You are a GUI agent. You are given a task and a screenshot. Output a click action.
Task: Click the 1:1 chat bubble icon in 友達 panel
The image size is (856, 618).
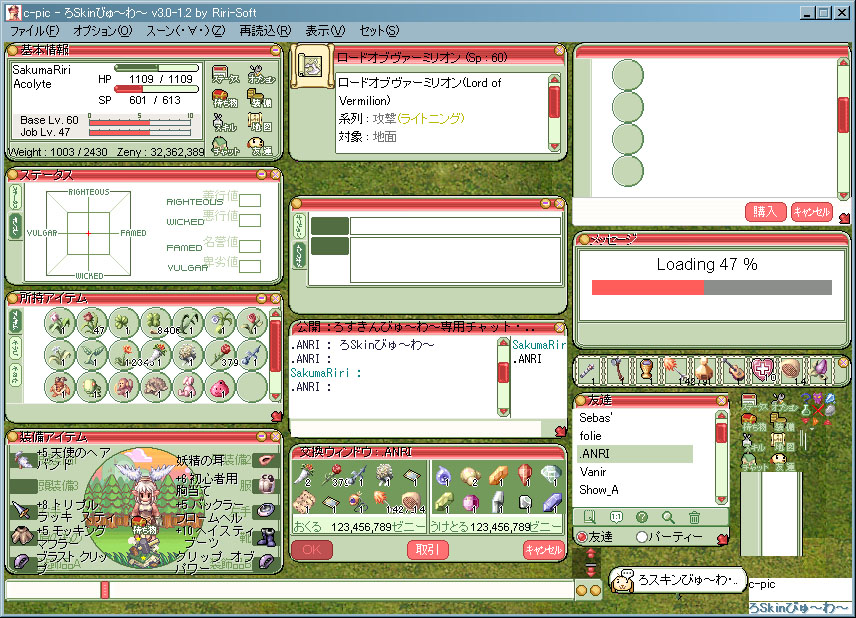[616, 516]
